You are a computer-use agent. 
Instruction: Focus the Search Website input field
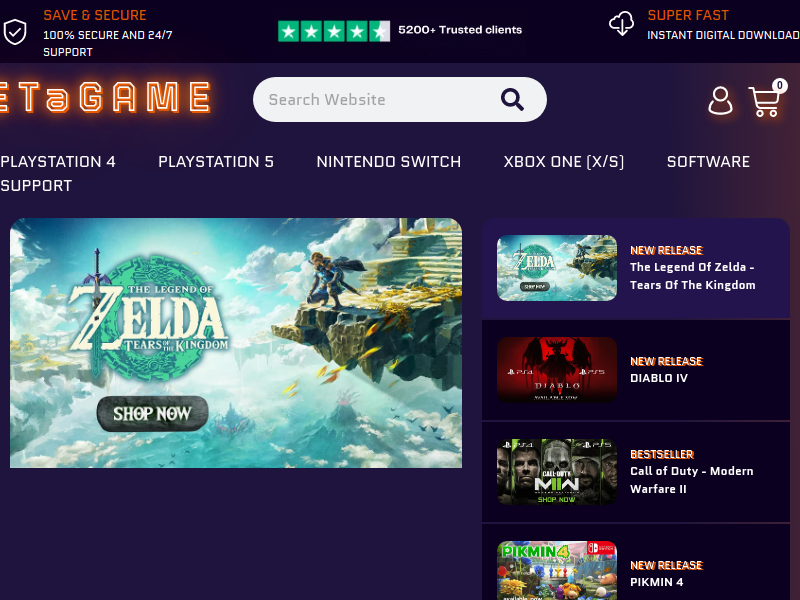(399, 99)
